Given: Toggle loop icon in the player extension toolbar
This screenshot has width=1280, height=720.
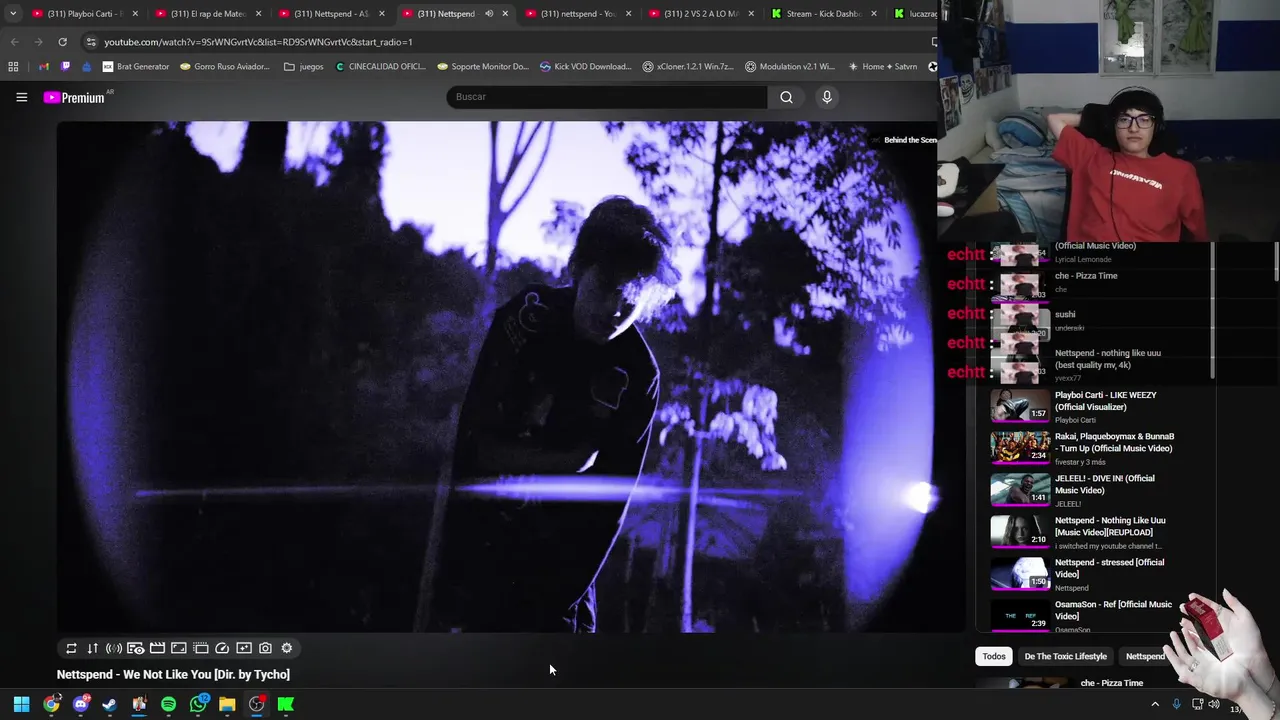Looking at the screenshot, I should point(71,648).
